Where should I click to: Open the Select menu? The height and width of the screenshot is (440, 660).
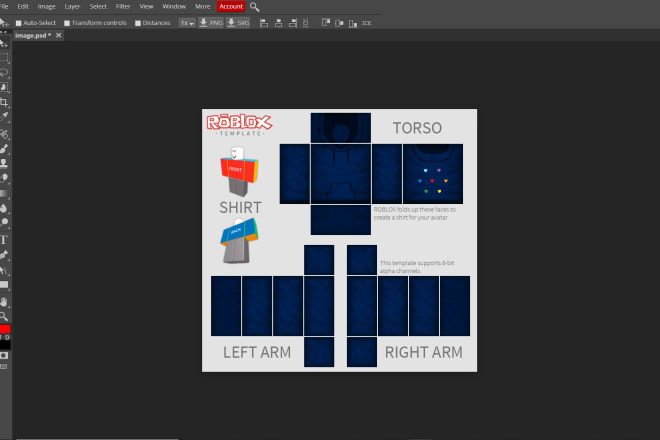point(98,6)
